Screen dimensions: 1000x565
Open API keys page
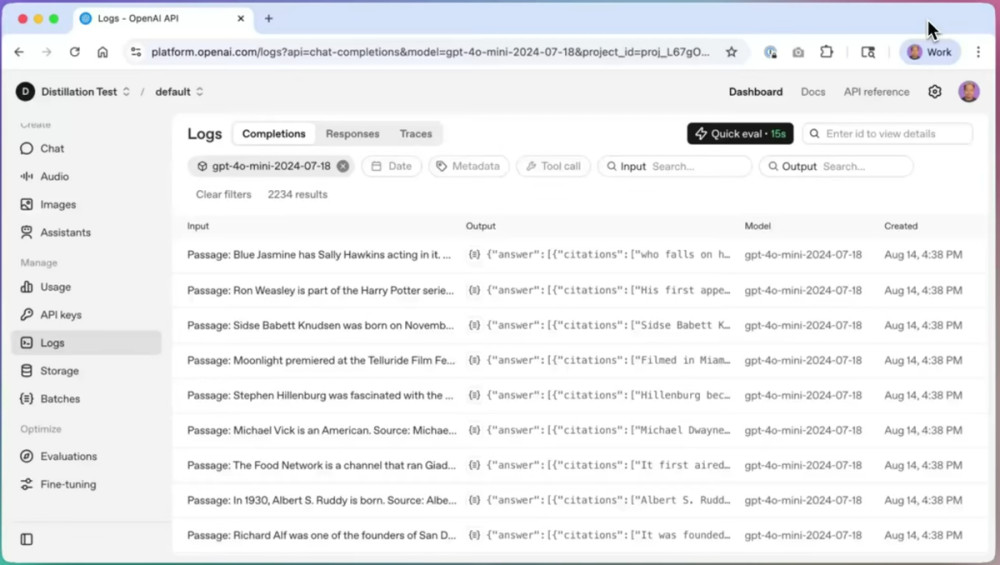tap(61, 315)
